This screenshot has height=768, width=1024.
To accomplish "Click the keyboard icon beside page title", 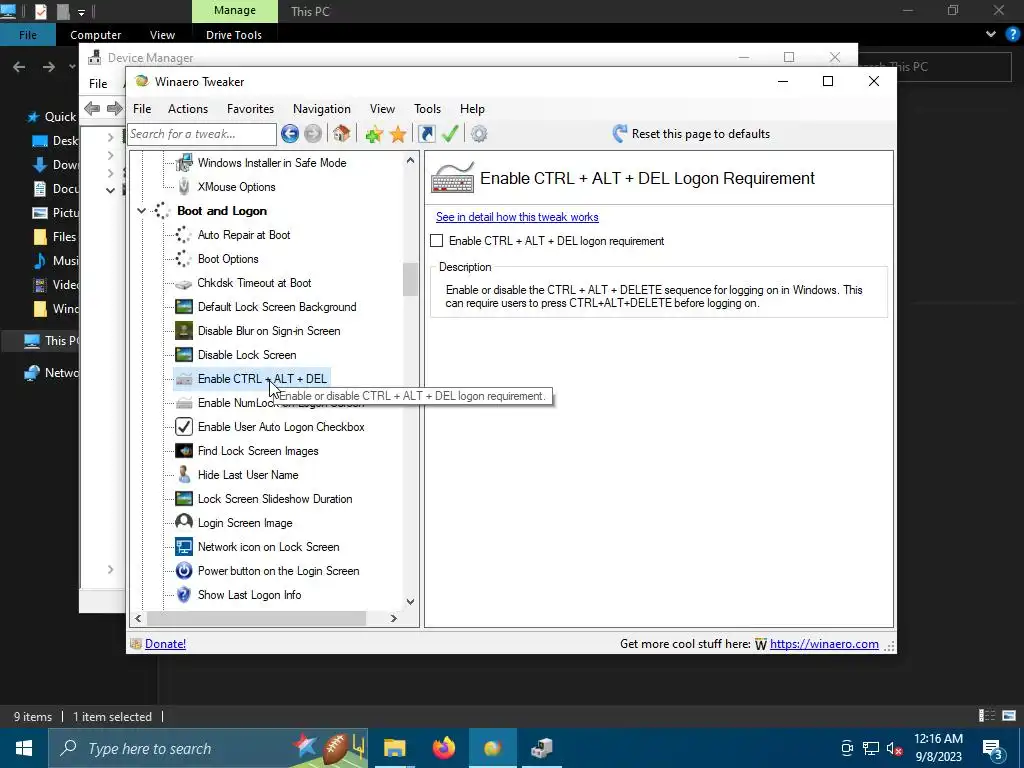I will (453, 178).
